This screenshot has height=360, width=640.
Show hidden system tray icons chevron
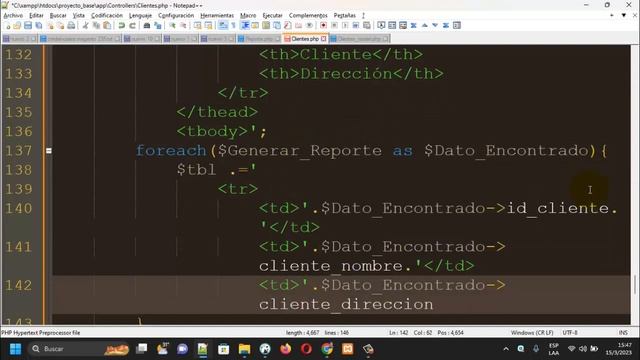[506, 349]
